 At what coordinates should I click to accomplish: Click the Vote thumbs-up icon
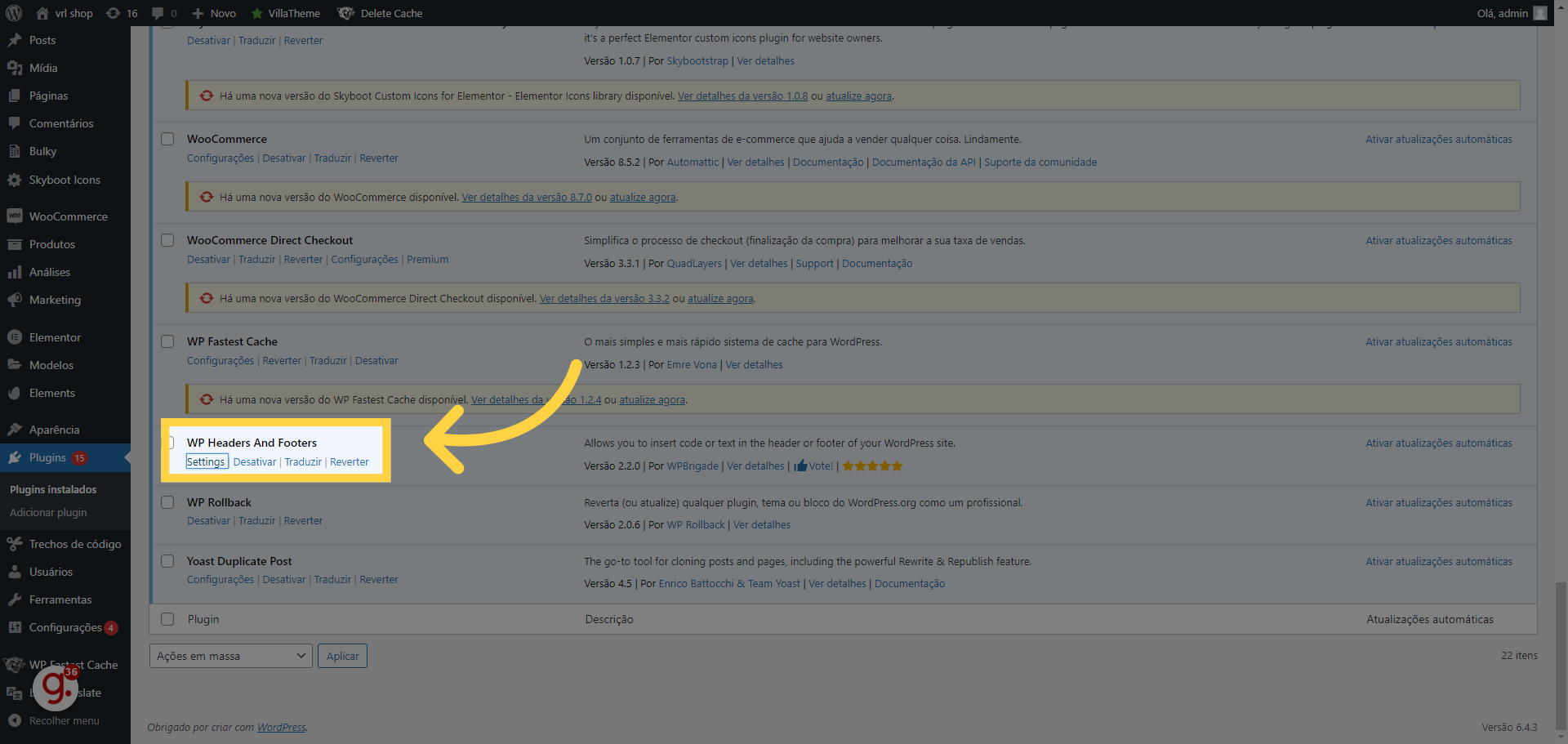(x=800, y=466)
